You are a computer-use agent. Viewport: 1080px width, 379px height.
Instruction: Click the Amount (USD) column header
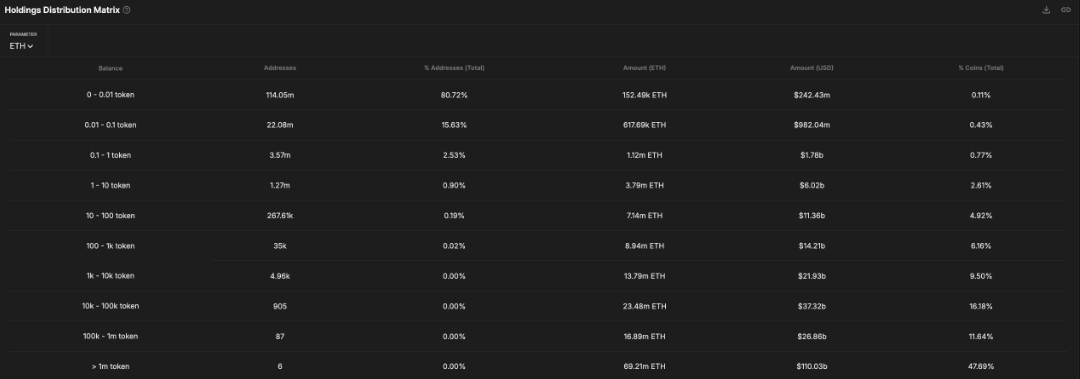[x=811, y=68]
